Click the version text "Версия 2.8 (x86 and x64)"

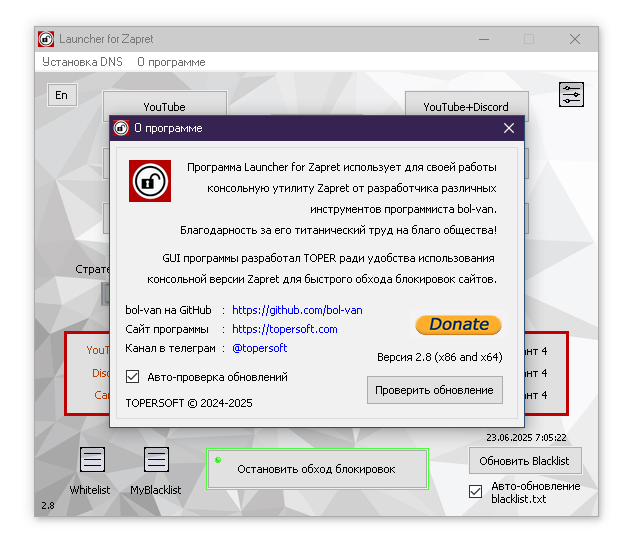pyautogui.click(x=440, y=357)
